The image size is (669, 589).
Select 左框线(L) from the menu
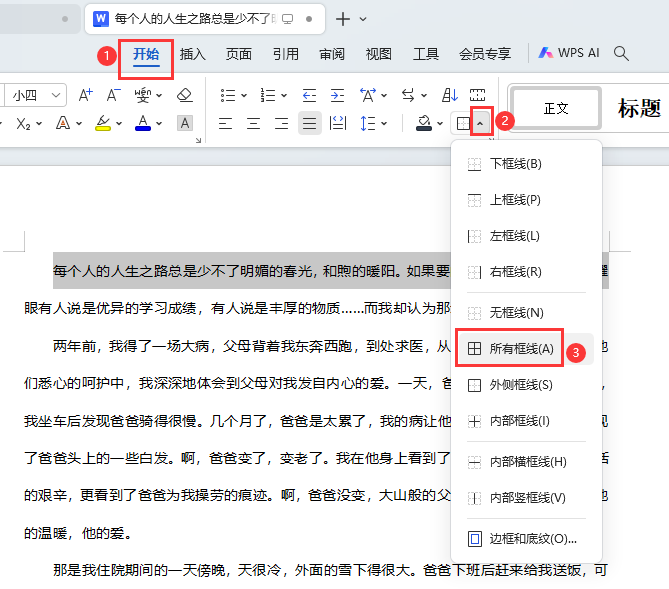coord(526,236)
